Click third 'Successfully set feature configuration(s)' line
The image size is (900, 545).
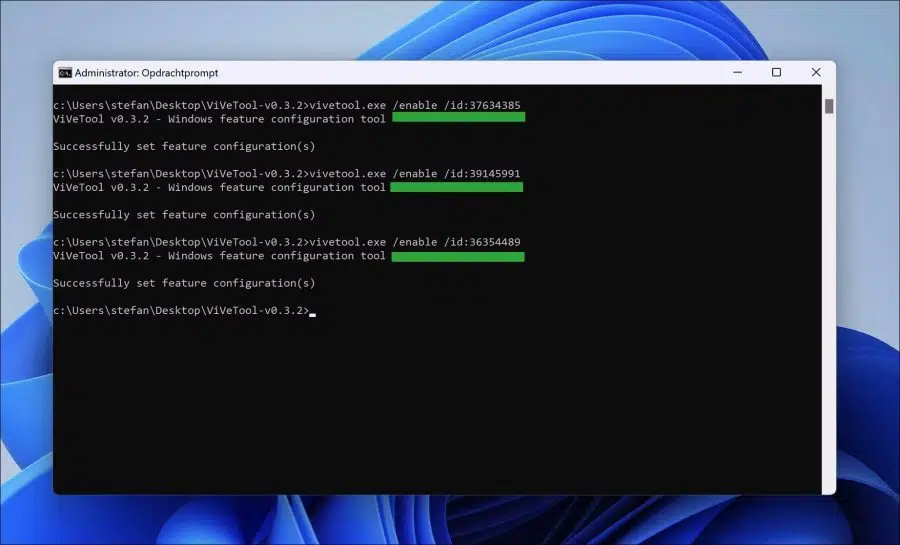point(184,283)
